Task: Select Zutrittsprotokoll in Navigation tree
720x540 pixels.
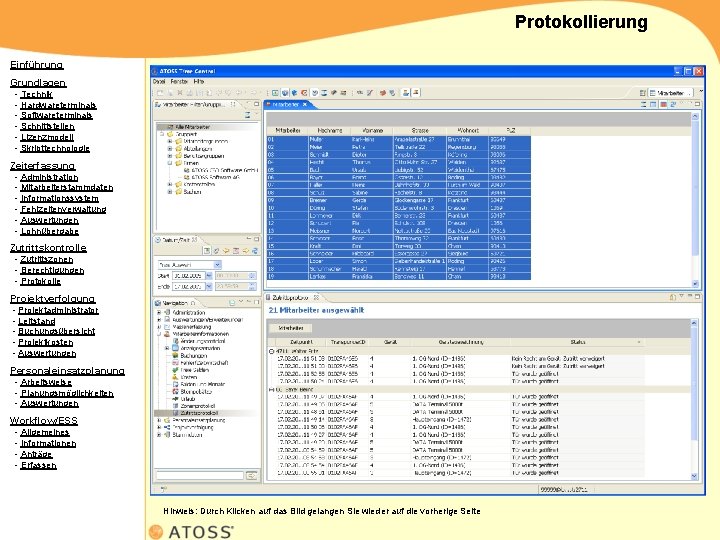Action: (x=199, y=413)
